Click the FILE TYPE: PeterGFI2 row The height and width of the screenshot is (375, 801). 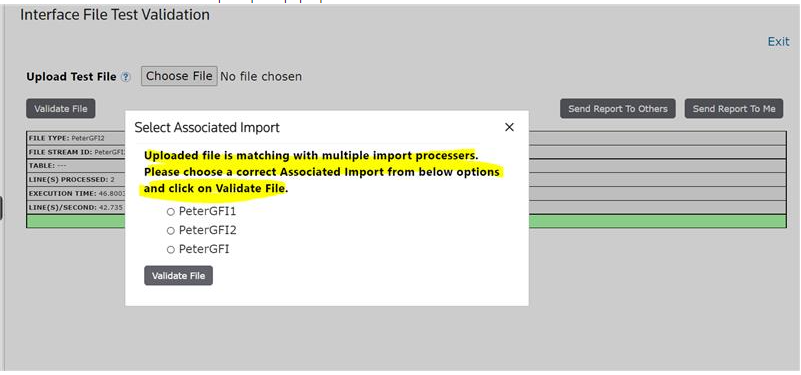click(406, 138)
